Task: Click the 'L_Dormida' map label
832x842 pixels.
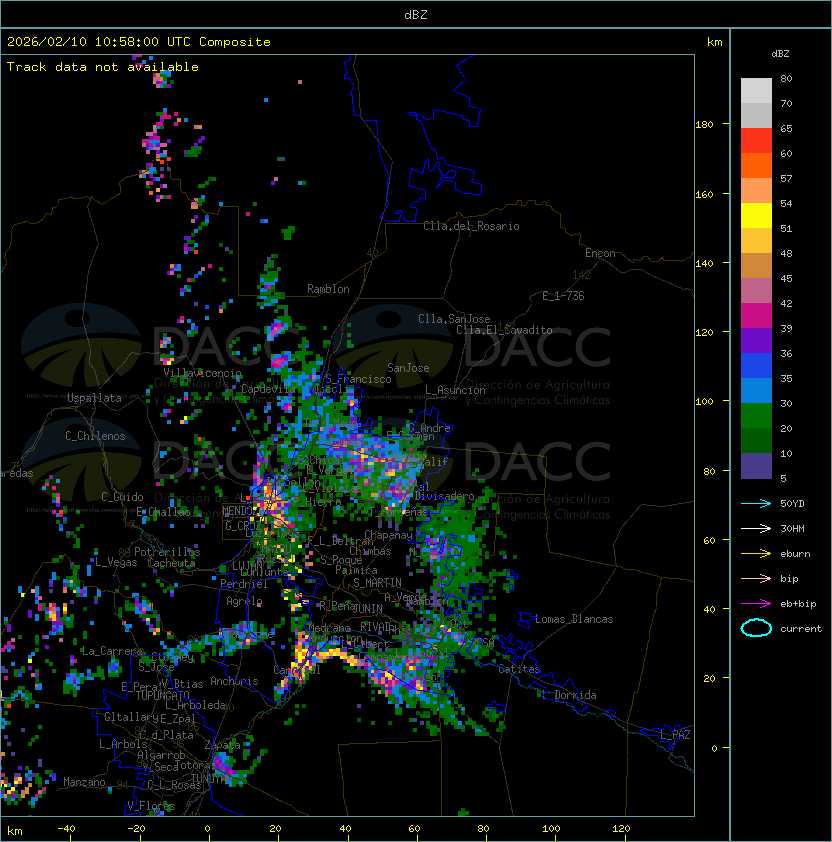Action: 569,695
